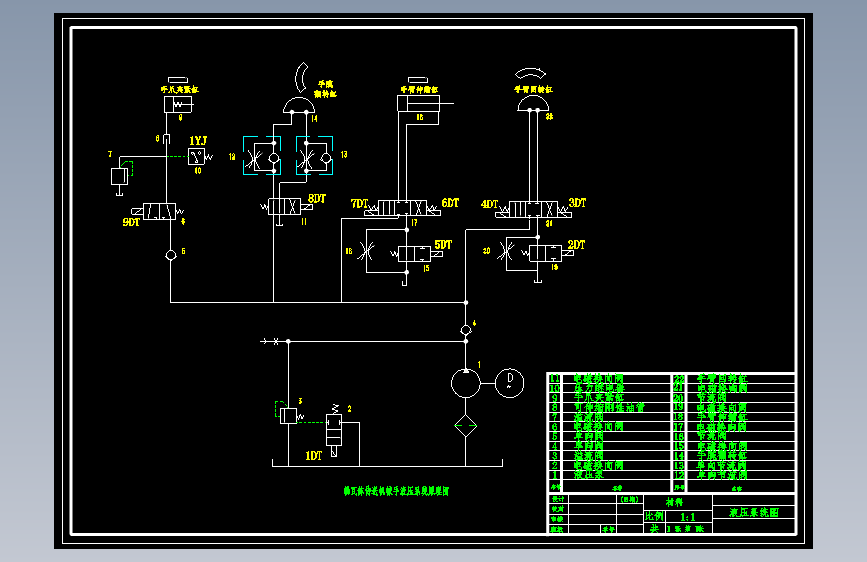Click the directional valve beside 9DT

(x=159, y=211)
